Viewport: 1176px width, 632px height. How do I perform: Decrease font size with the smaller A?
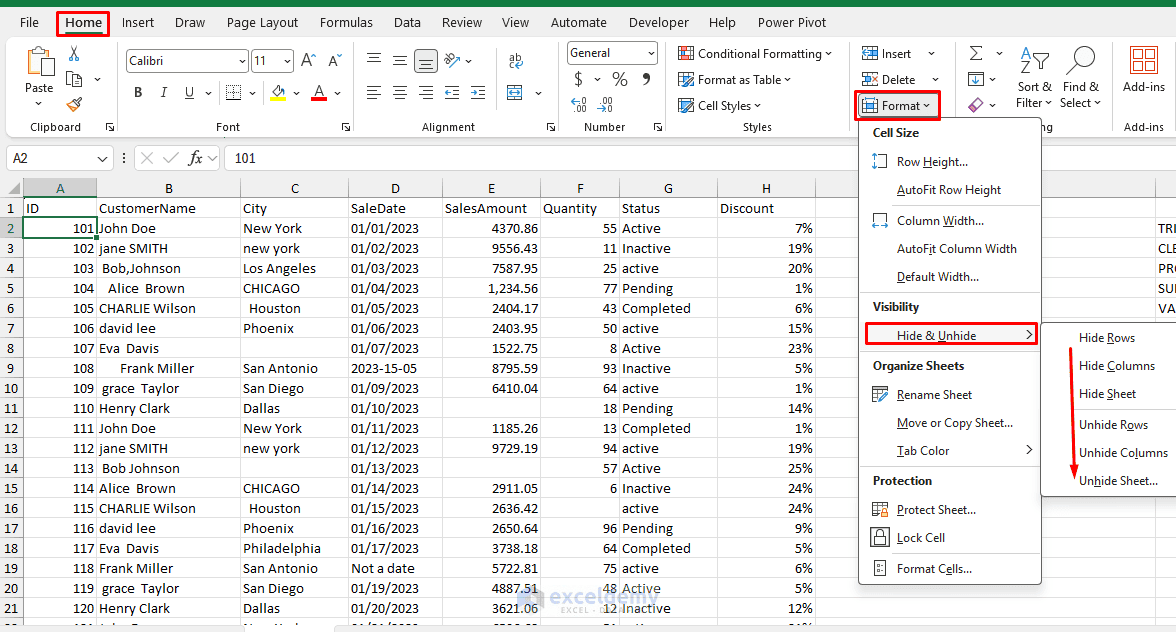334,60
